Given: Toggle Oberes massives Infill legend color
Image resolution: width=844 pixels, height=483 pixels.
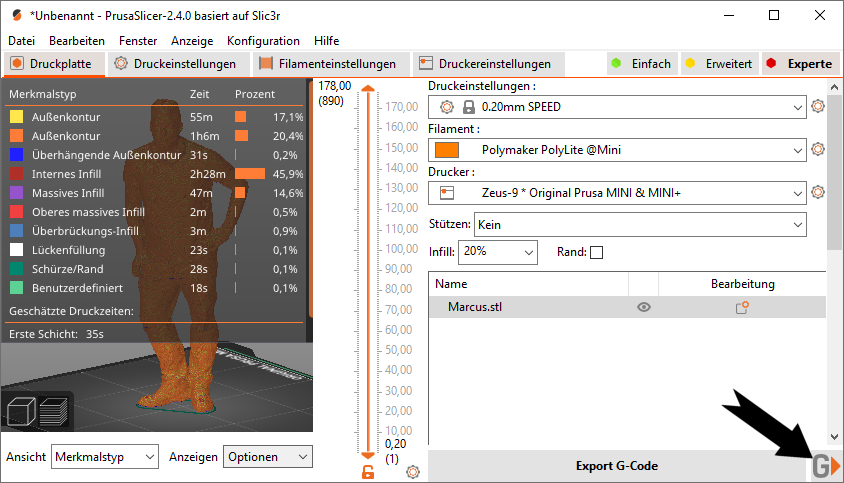Looking at the screenshot, I should click(x=17, y=212).
